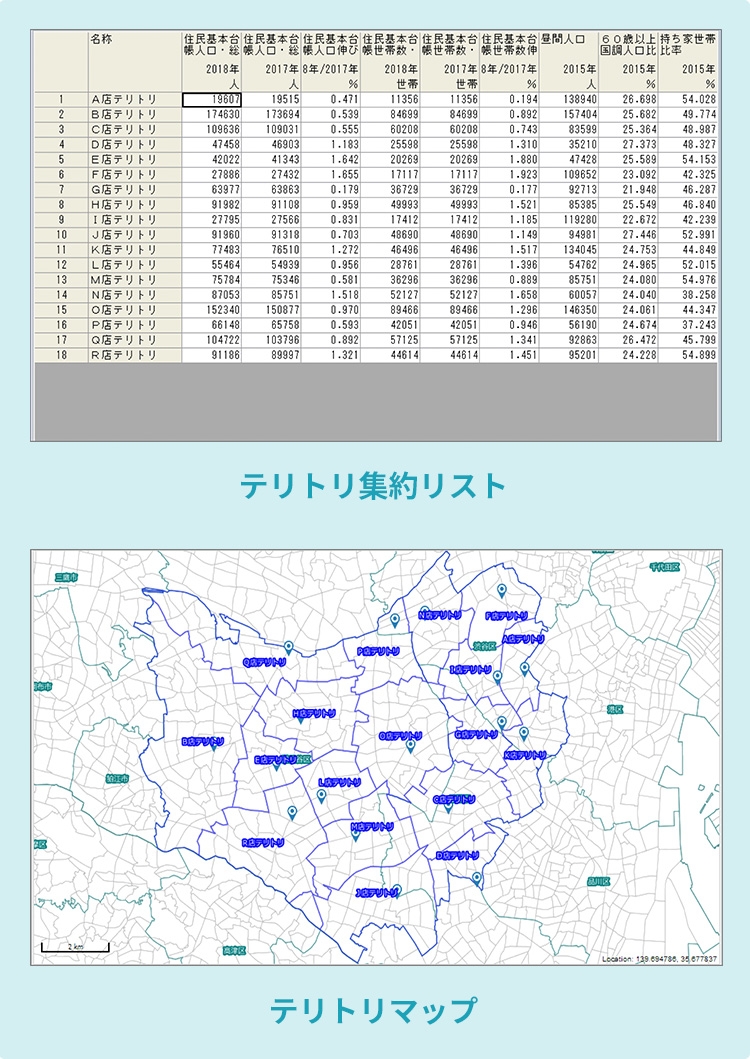Click the 持ち家世帯比率 column header
Screen dimensions: 750x1059
(x=688, y=61)
